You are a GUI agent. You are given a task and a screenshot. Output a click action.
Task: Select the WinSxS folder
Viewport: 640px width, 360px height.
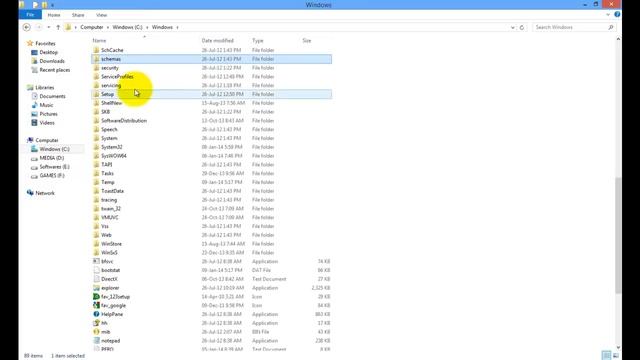tap(109, 253)
